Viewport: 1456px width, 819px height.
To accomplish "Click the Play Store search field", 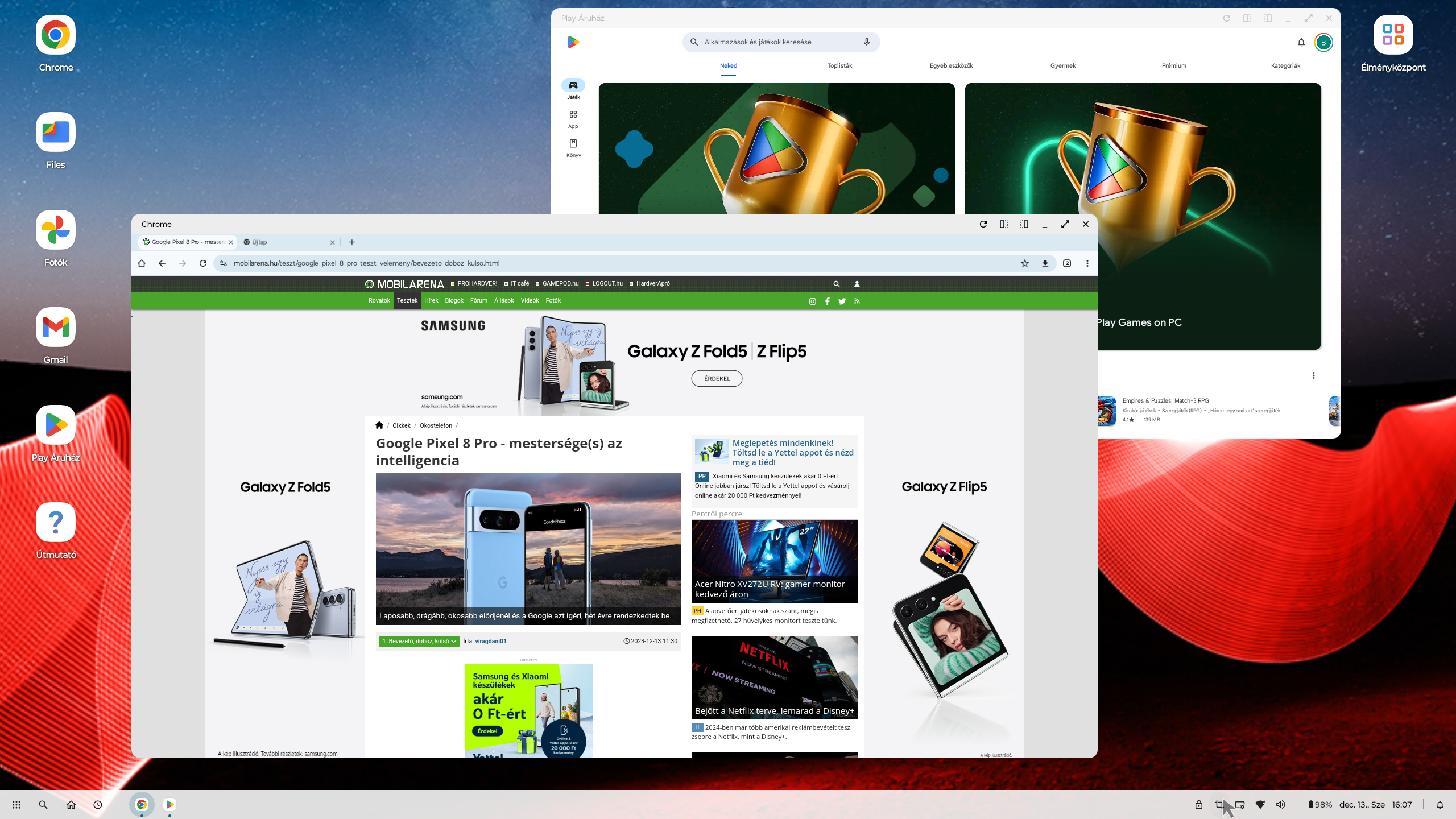I will pyautogui.click(x=781, y=42).
